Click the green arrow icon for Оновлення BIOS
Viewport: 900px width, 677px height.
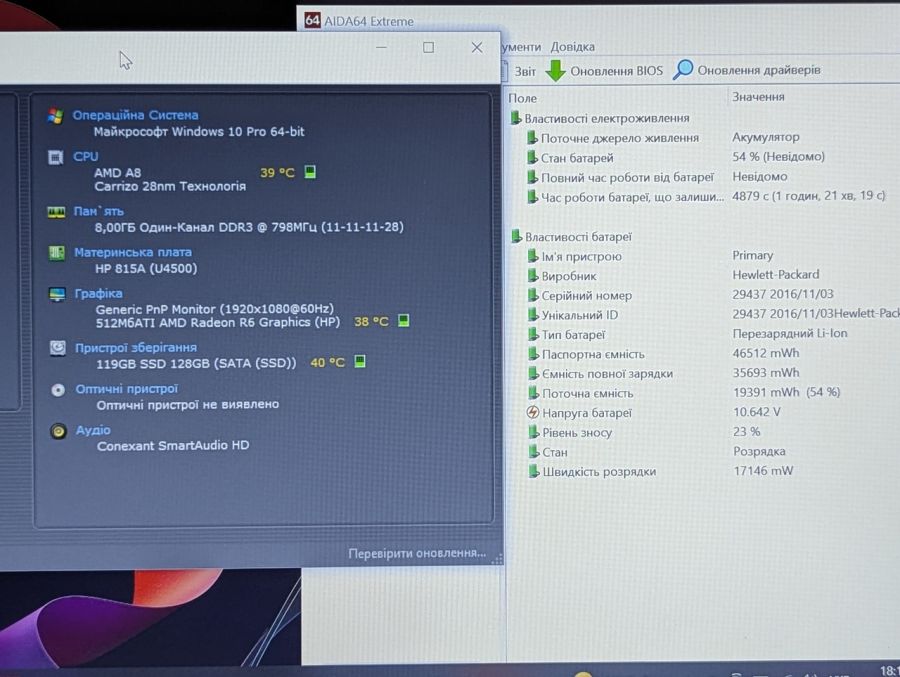click(x=555, y=71)
